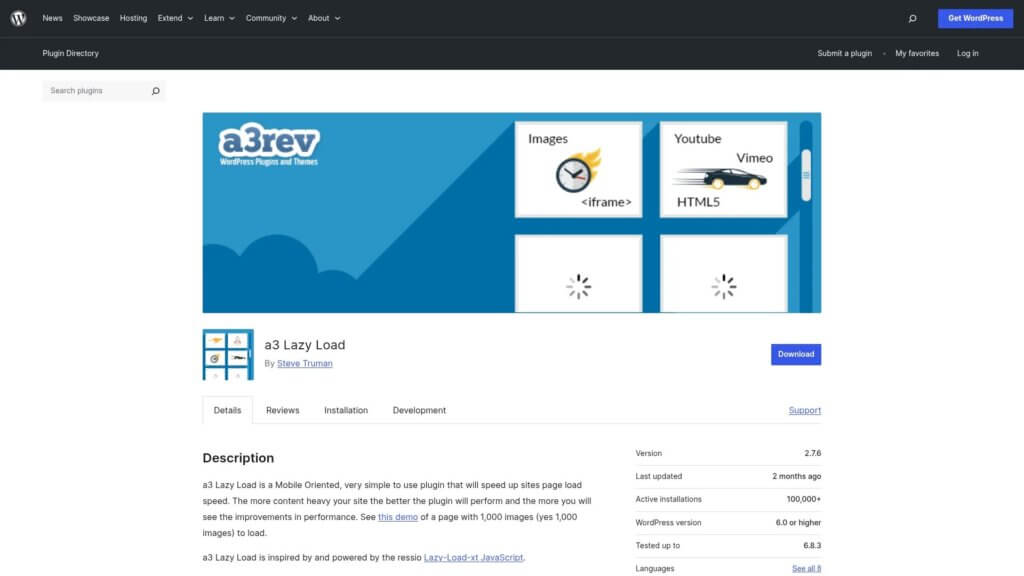Select News in the top navigation
1024x576 pixels.
click(52, 17)
